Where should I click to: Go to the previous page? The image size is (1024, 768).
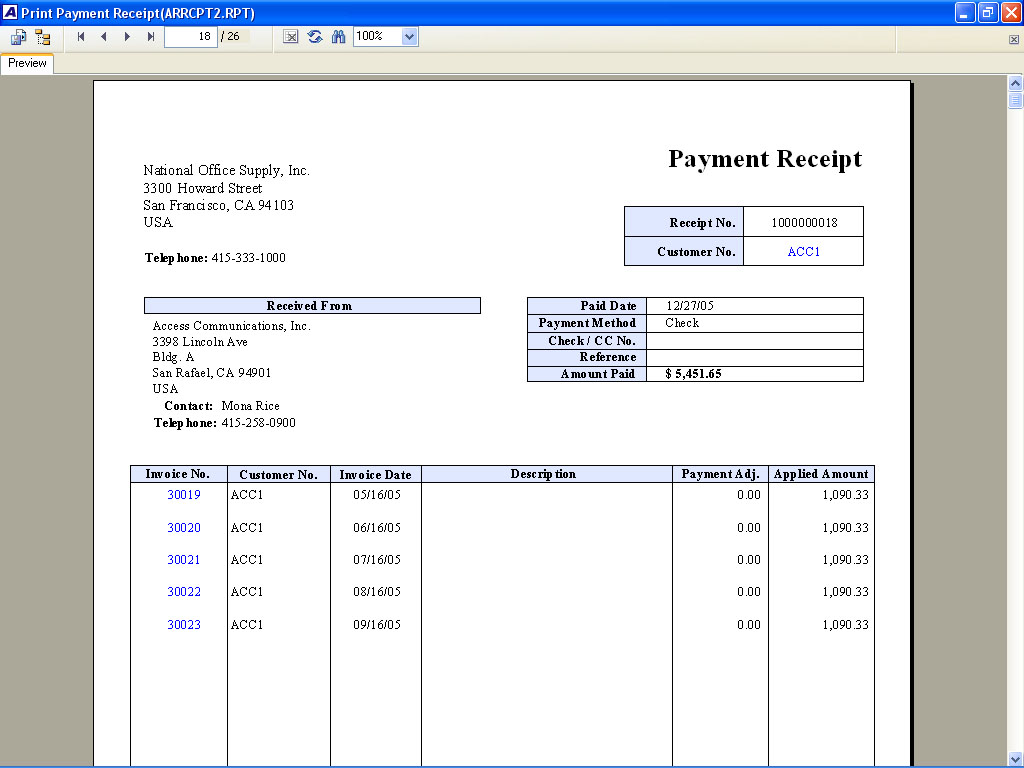[x=104, y=37]
